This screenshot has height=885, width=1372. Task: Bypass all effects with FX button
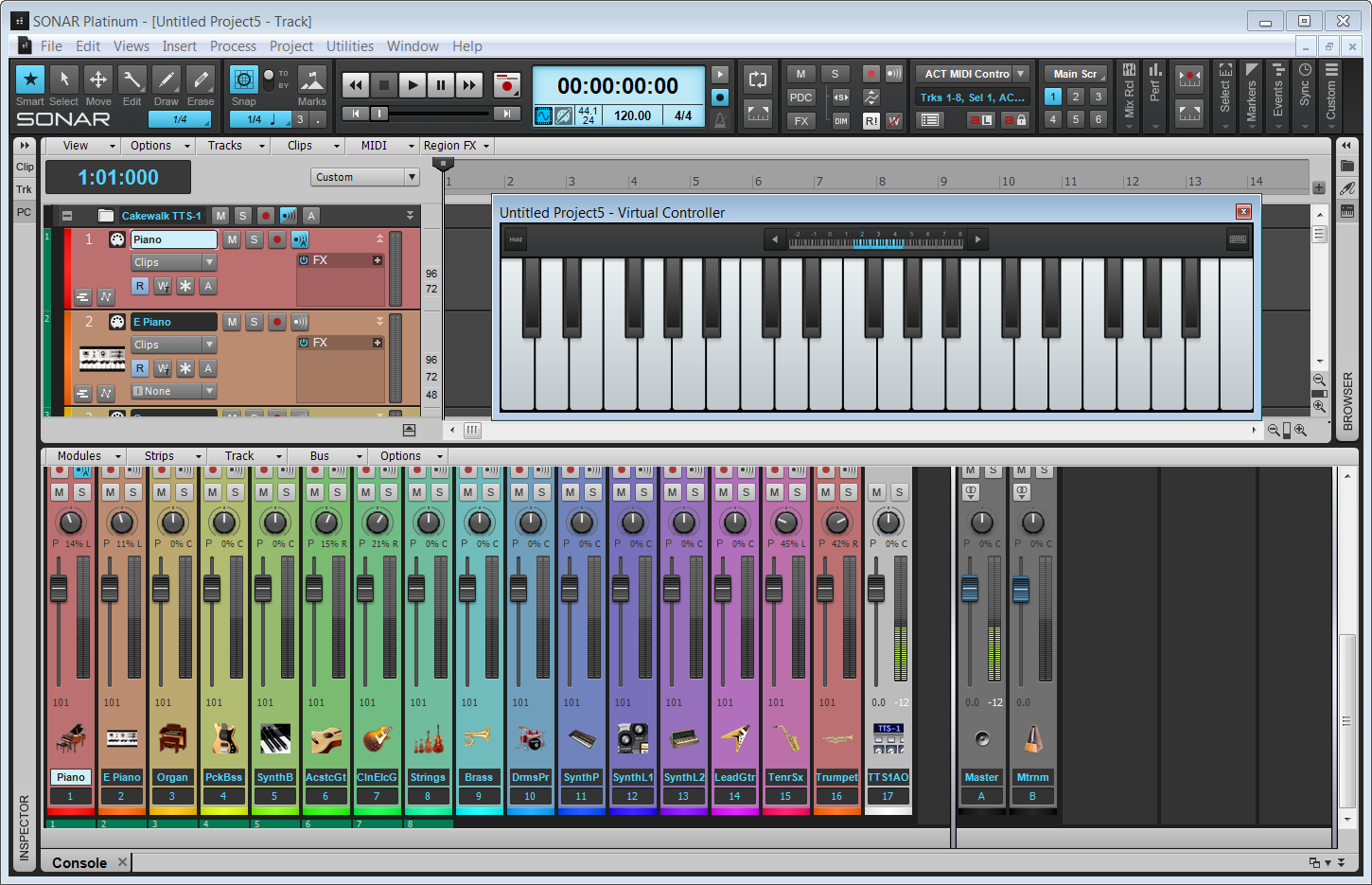pyautogui.click(x=801, y=121)
